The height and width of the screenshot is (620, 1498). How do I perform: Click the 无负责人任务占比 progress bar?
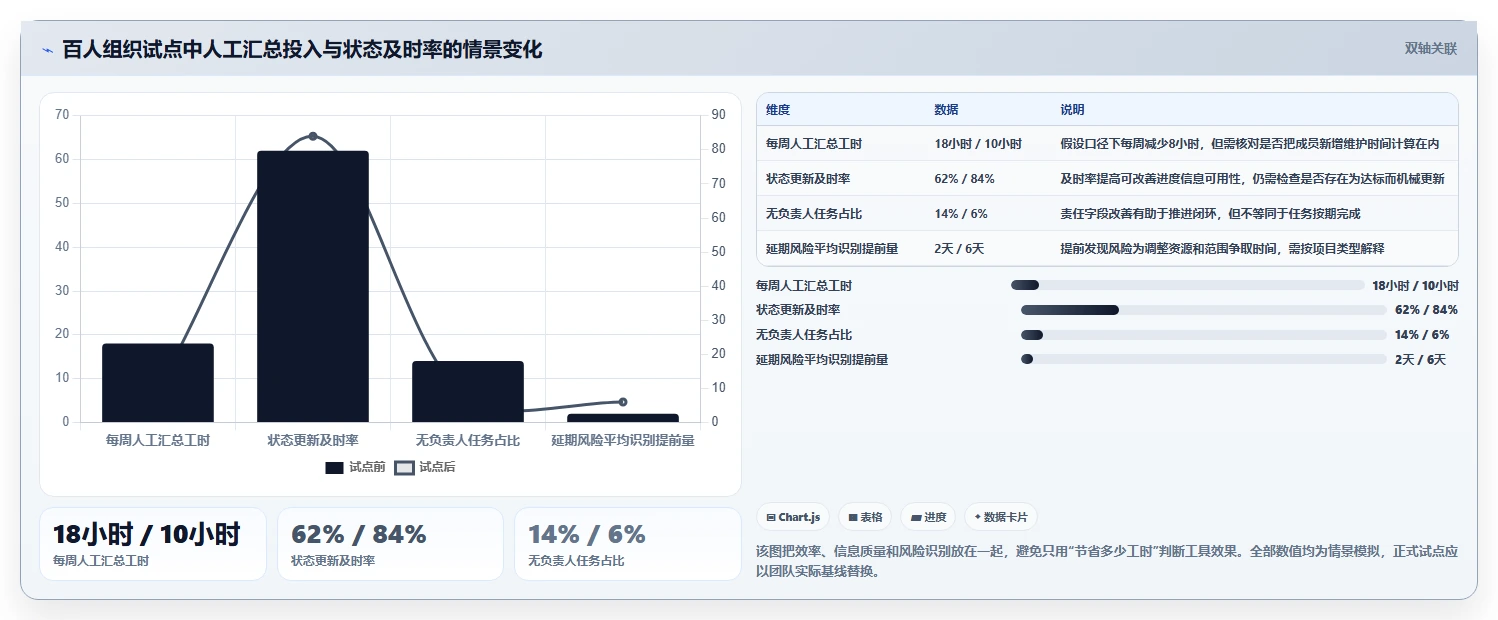1204,335
